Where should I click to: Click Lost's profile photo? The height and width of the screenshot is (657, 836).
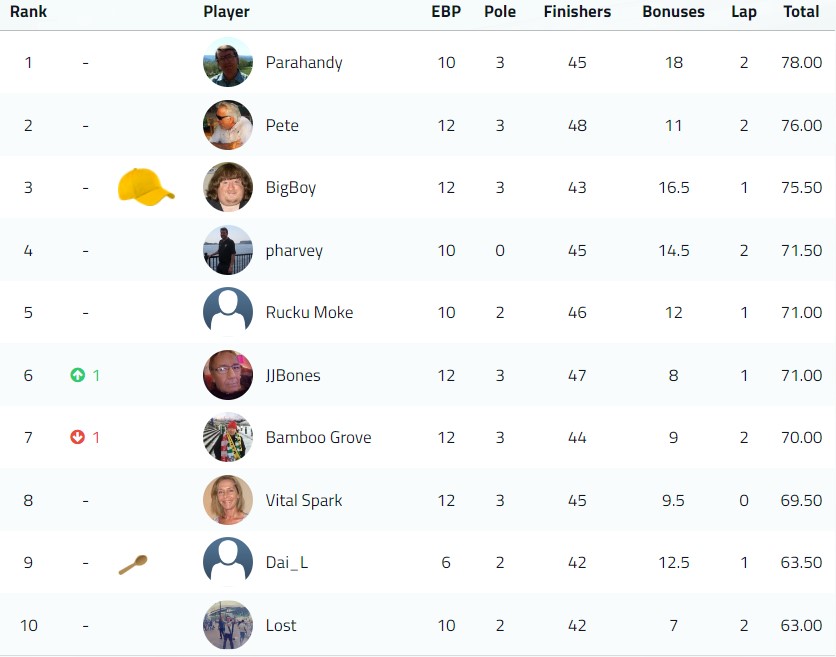click(x=228, y=625)
